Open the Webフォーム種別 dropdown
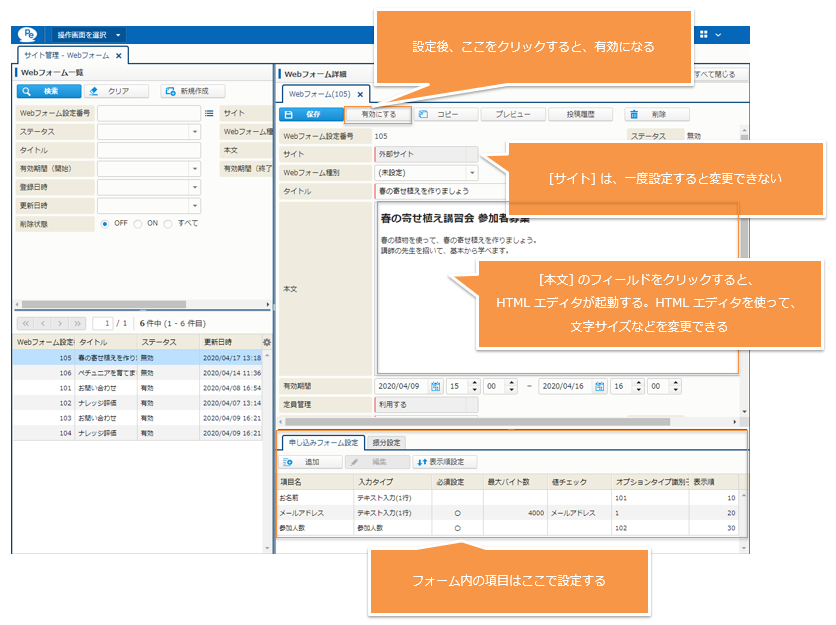The width and height of the screenshot is (836, 625). tap(472, 172)
